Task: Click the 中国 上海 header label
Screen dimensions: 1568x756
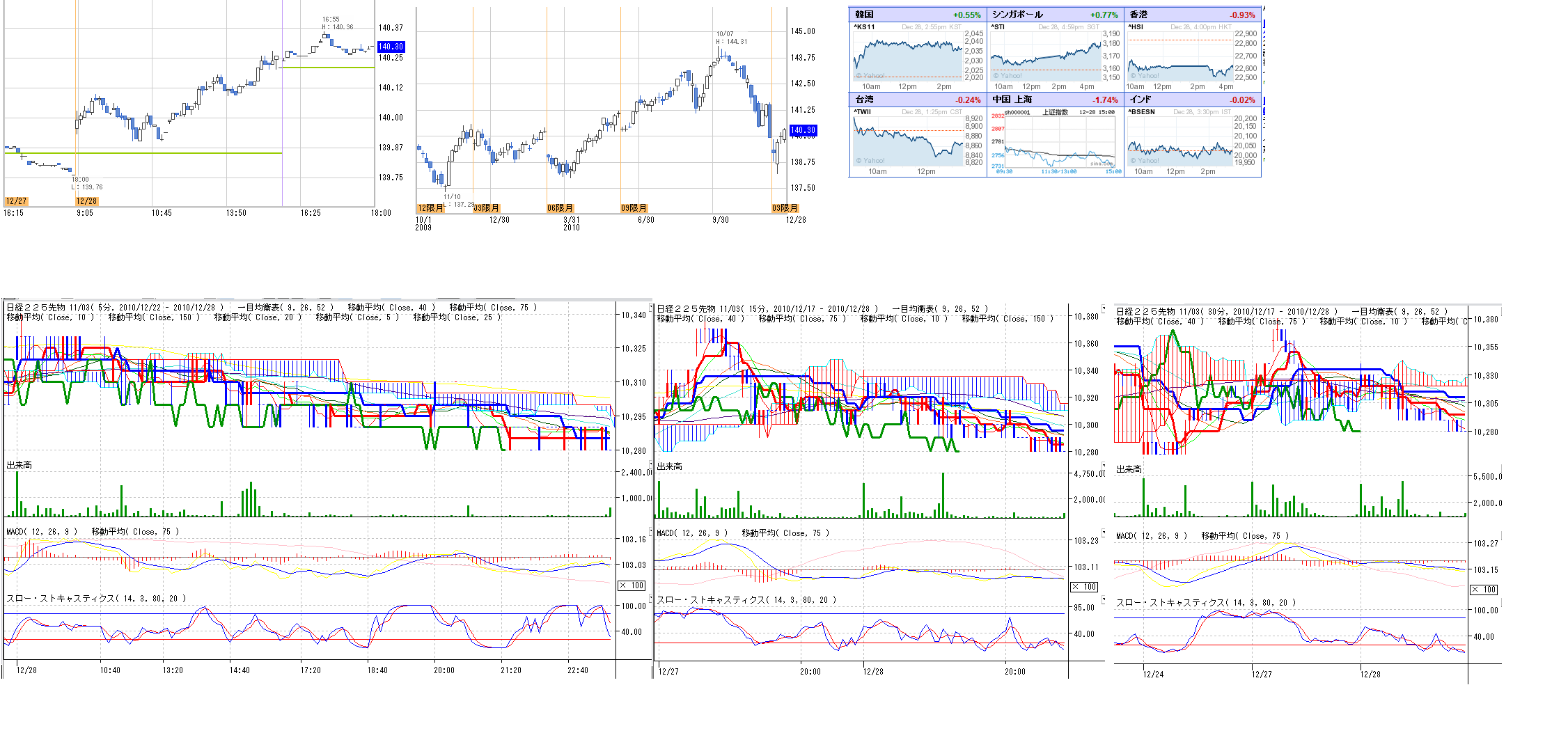Action: coord(1012,100)
